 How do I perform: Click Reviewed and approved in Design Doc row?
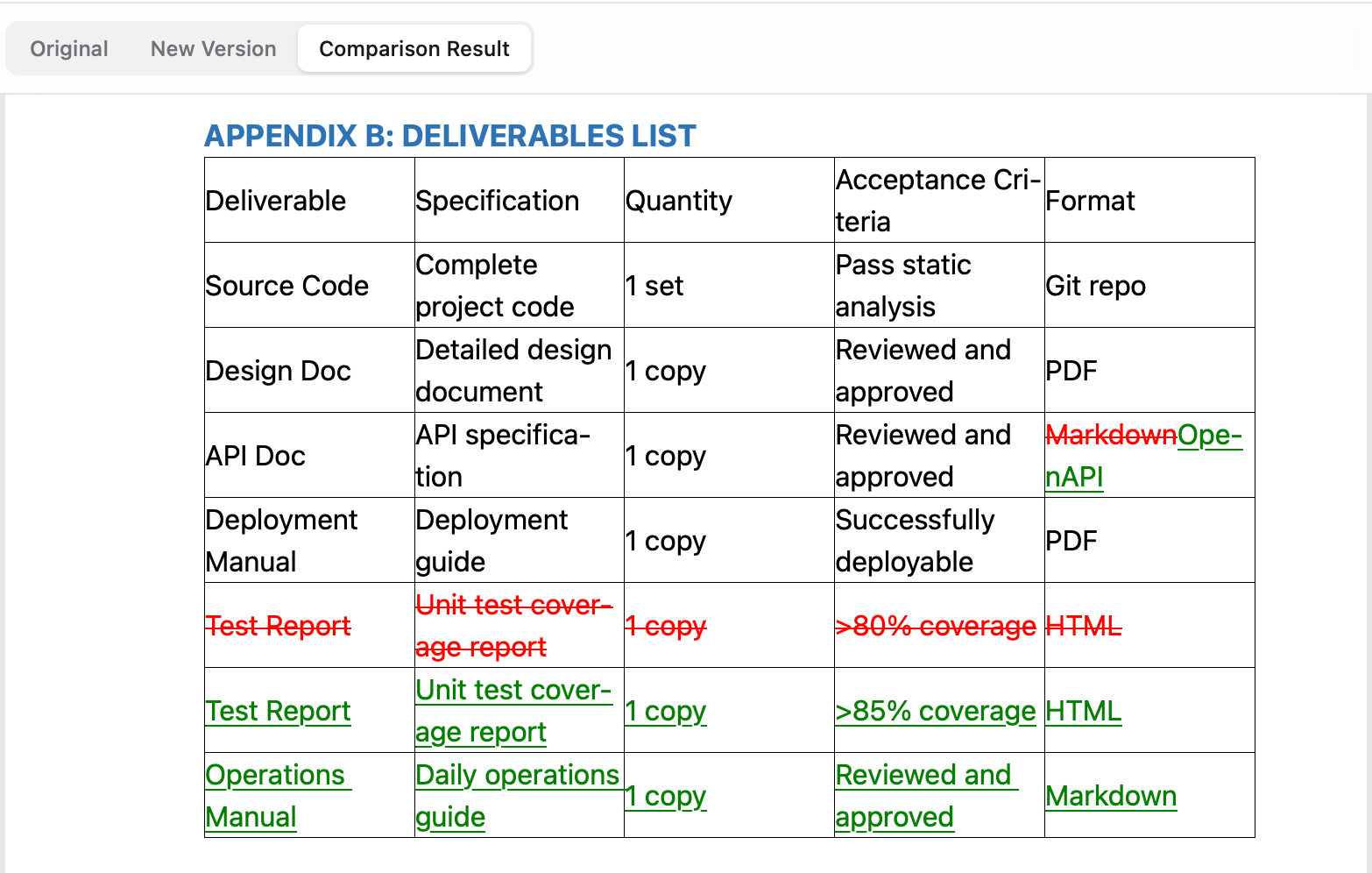pyautogui.click(x=939, y=371)
